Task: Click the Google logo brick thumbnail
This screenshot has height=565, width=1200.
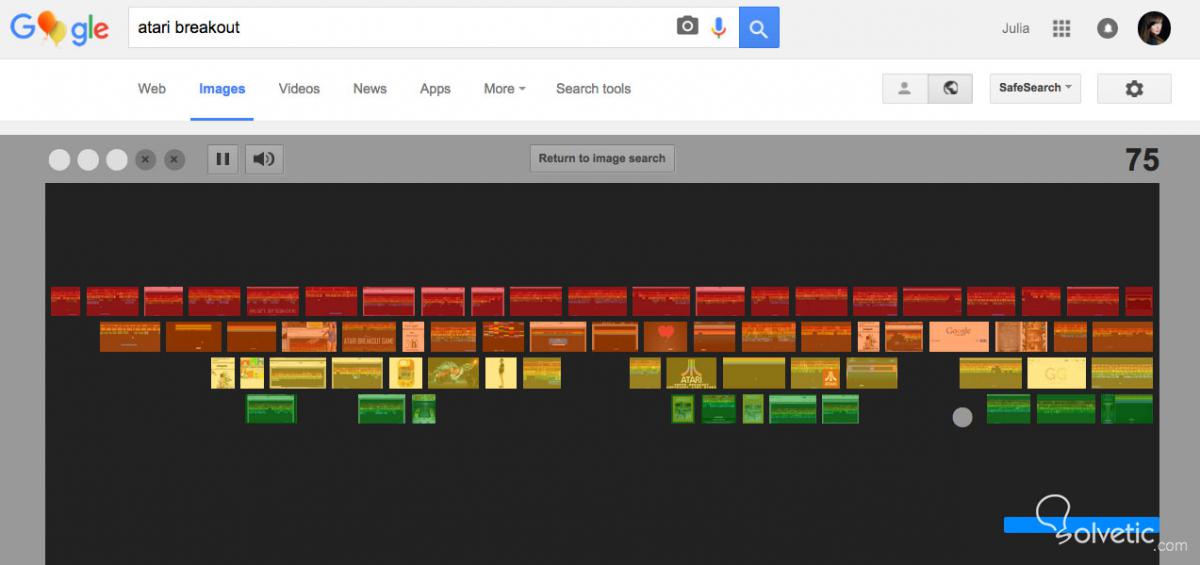Action: point(959,336)
